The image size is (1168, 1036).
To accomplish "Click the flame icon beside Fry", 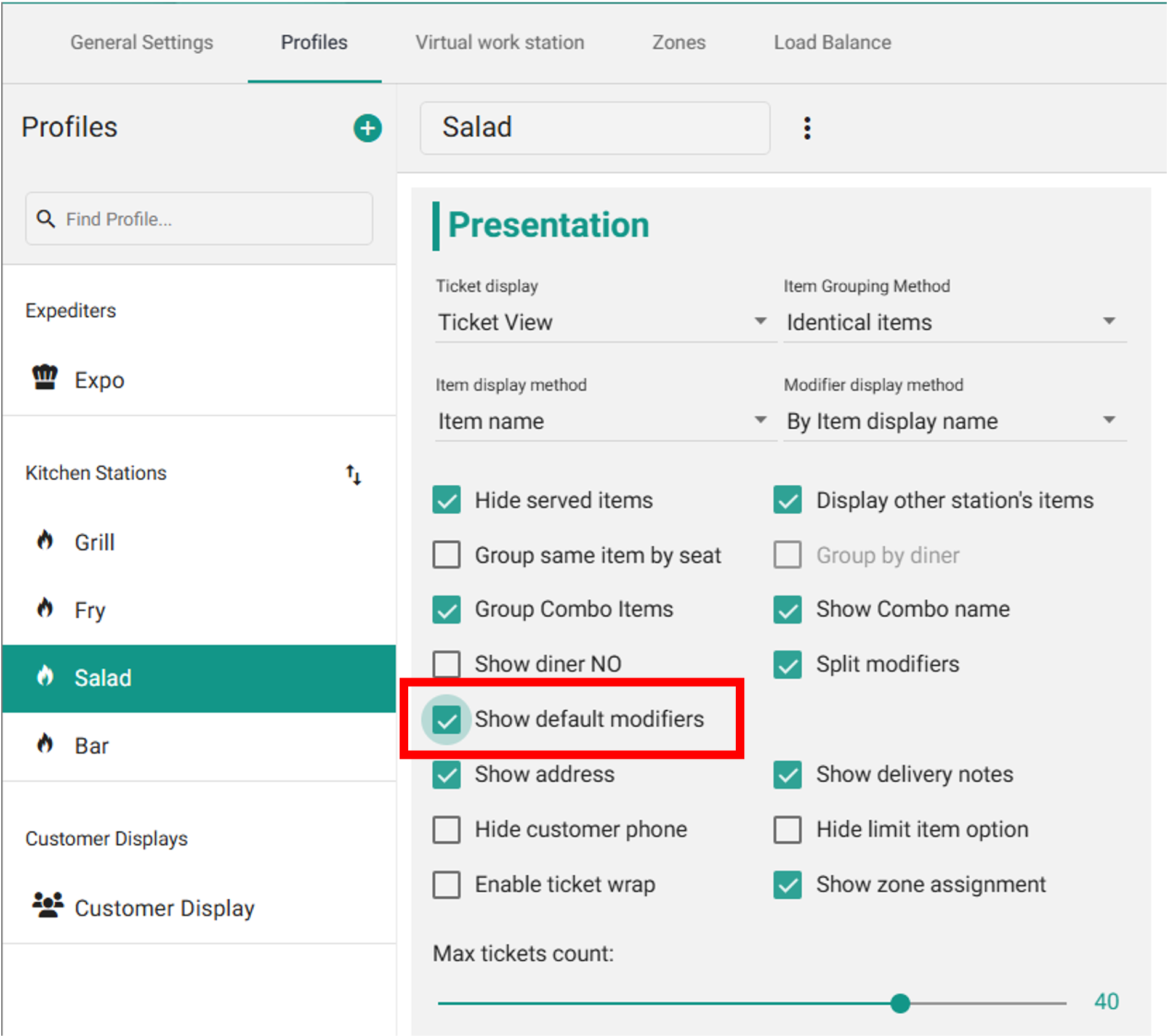I will coord(45,609).
